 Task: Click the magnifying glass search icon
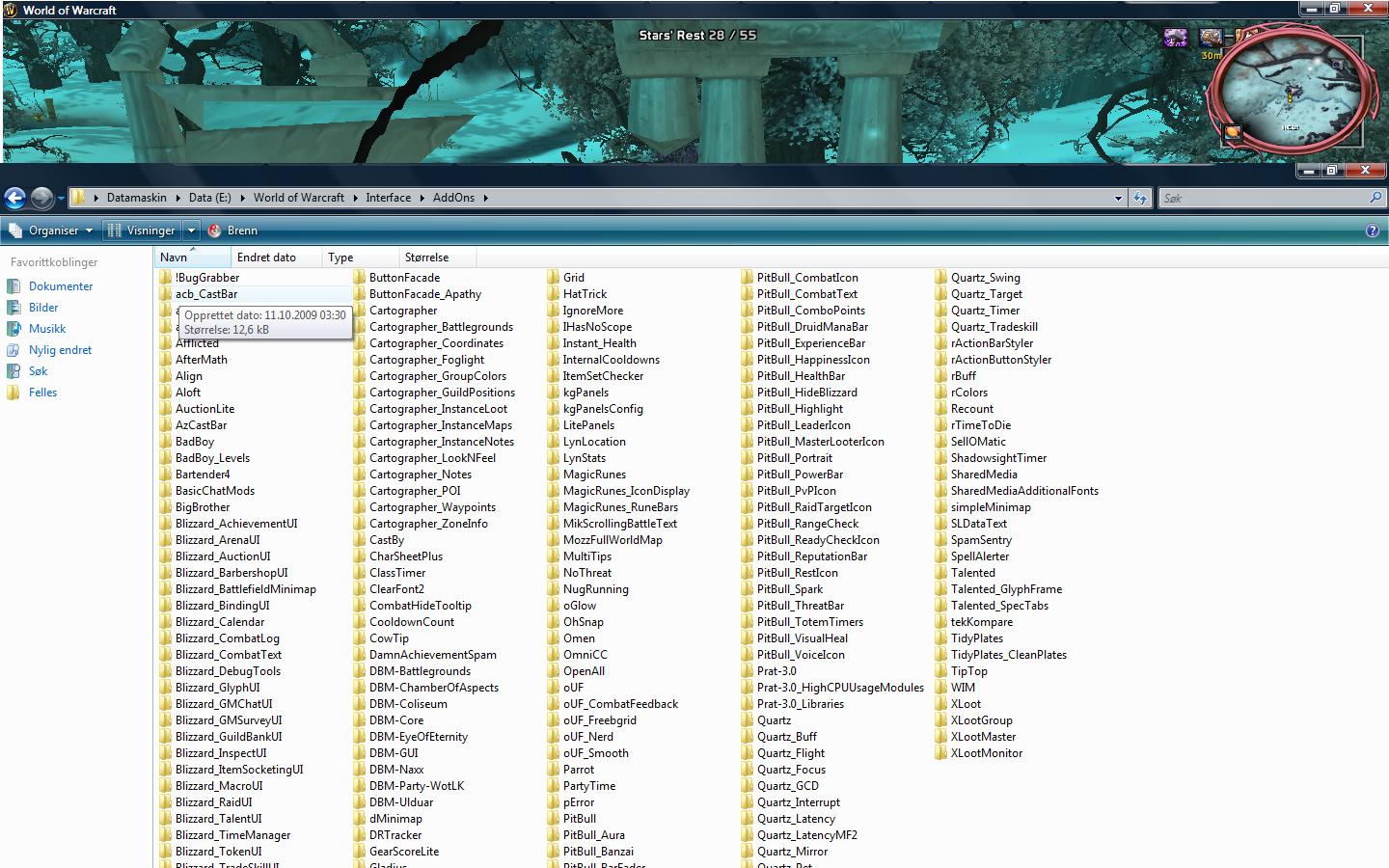point(1375,198)
